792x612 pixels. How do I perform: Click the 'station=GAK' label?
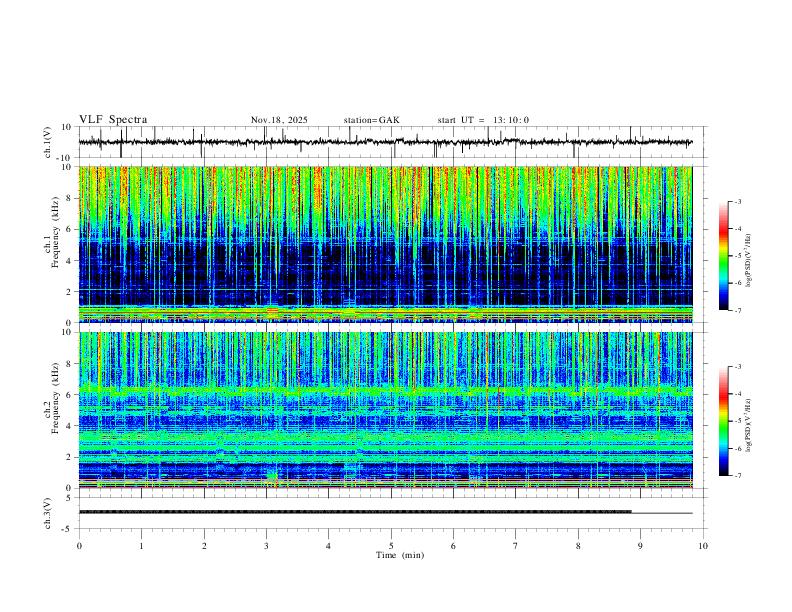coord(371,120)
